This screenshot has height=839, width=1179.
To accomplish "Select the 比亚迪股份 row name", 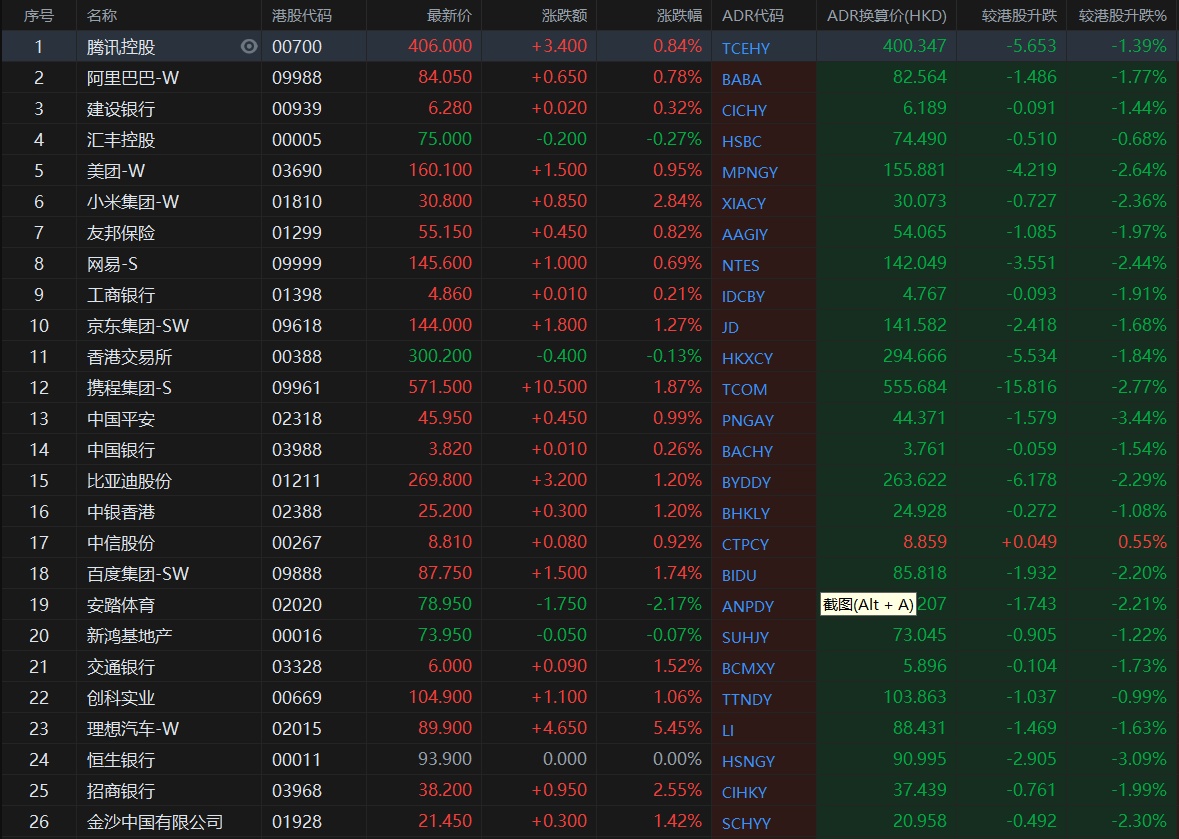I will point(129,480).
